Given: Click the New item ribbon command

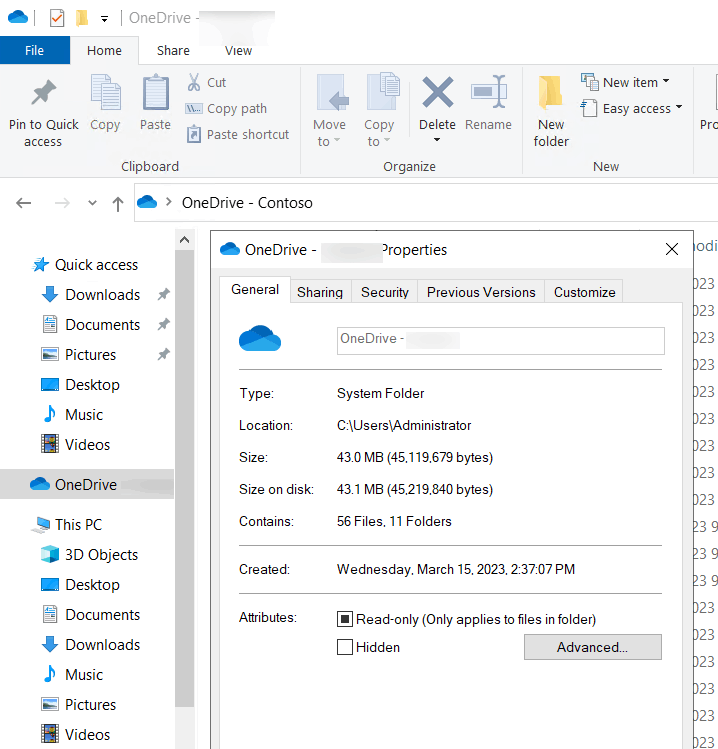Looking at the screenshot, I should tap(625, 82).
